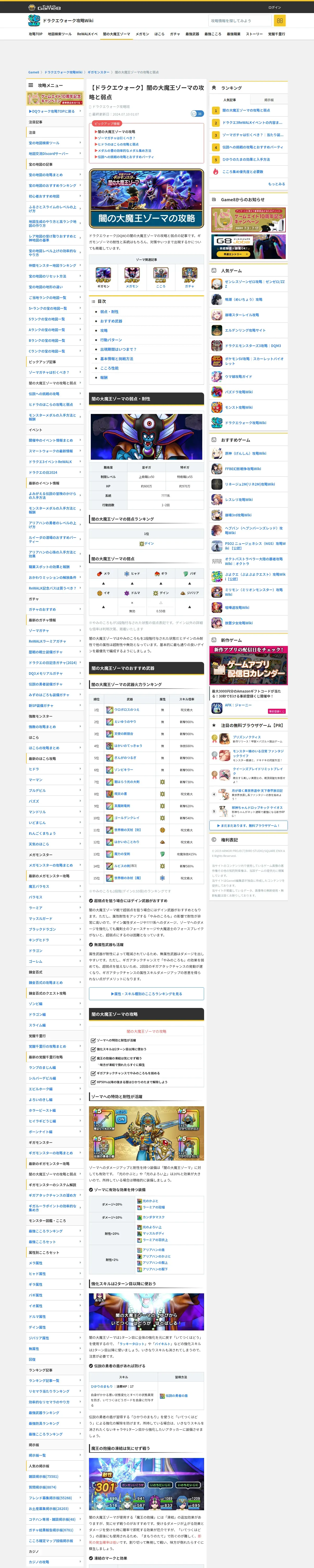Click the hamburger icon beside 攻略メニュー

[31, 85]
